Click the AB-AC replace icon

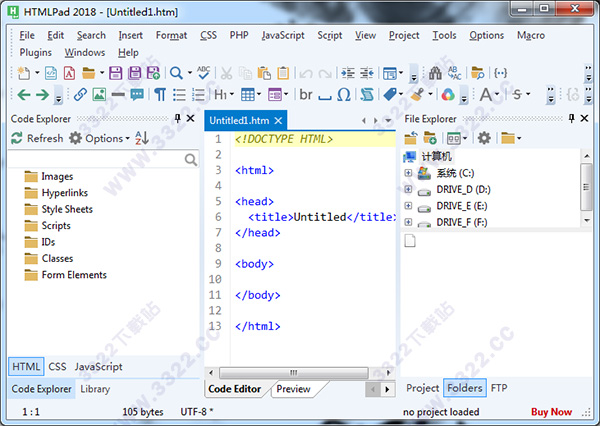454,73
